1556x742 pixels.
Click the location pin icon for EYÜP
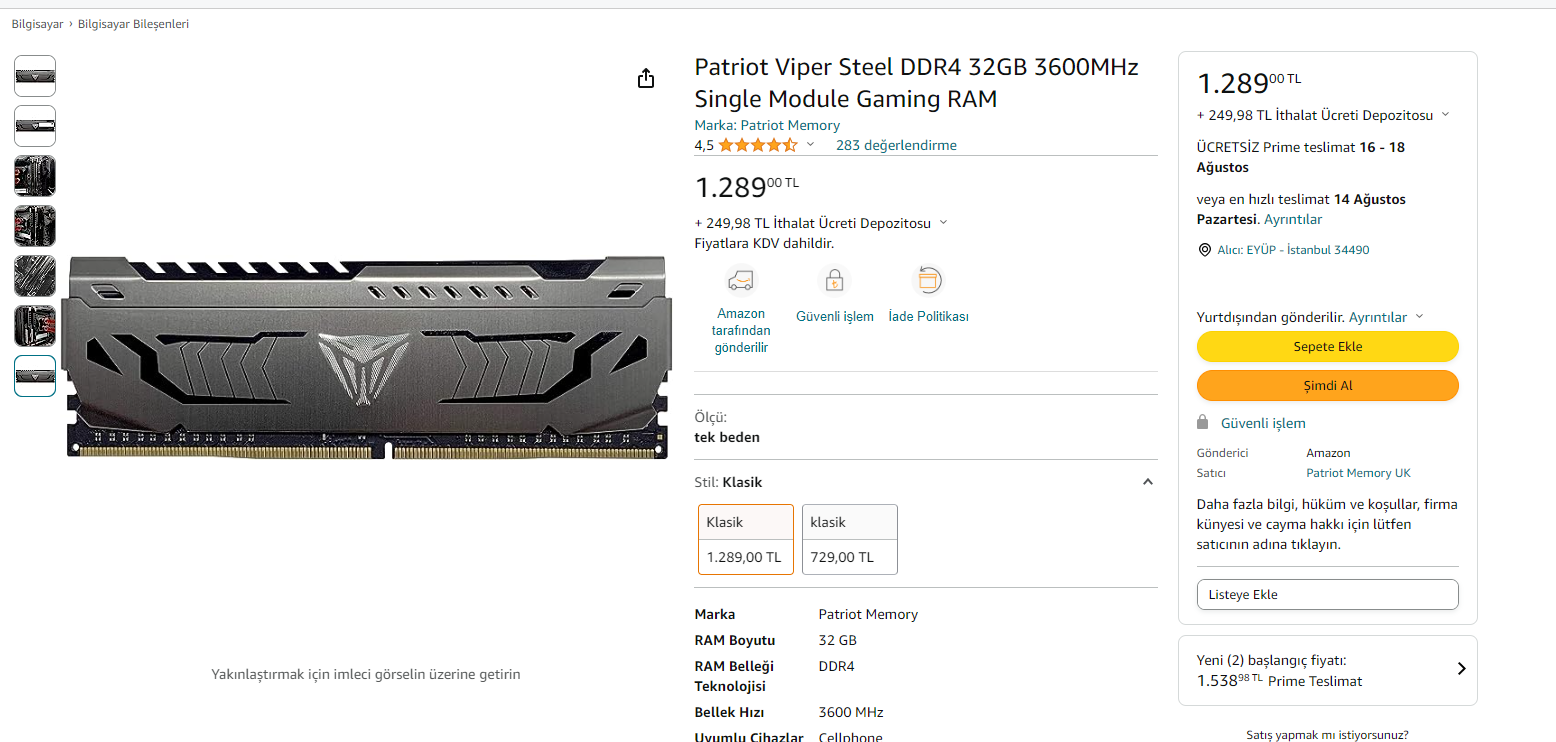[x=1204, y=250]
